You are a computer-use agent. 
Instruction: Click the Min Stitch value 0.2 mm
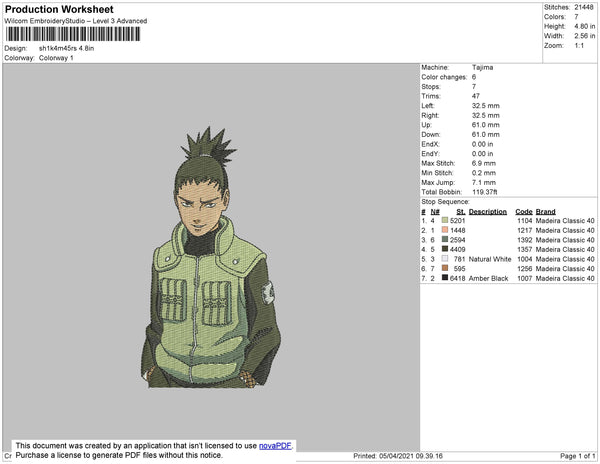(484, 173)
